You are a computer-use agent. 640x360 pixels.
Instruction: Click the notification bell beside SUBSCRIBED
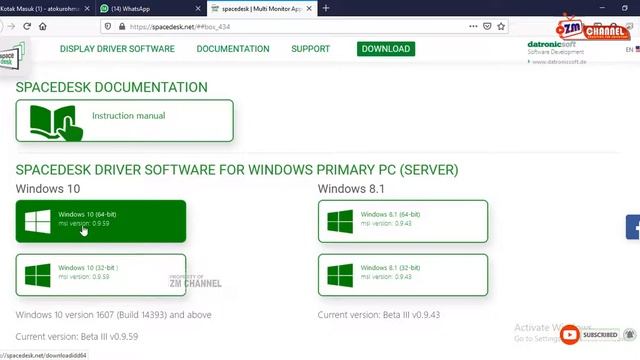(630, 335)
